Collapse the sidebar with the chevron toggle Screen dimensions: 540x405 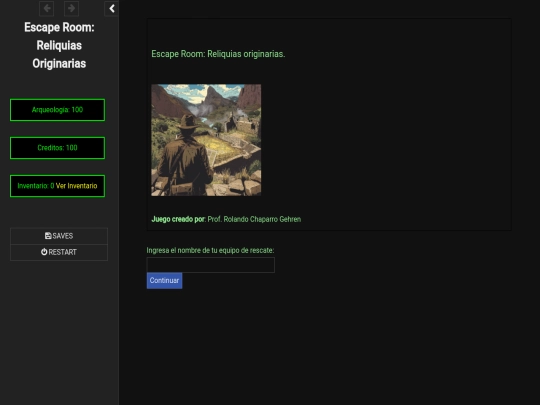click(x=112, y=8)
